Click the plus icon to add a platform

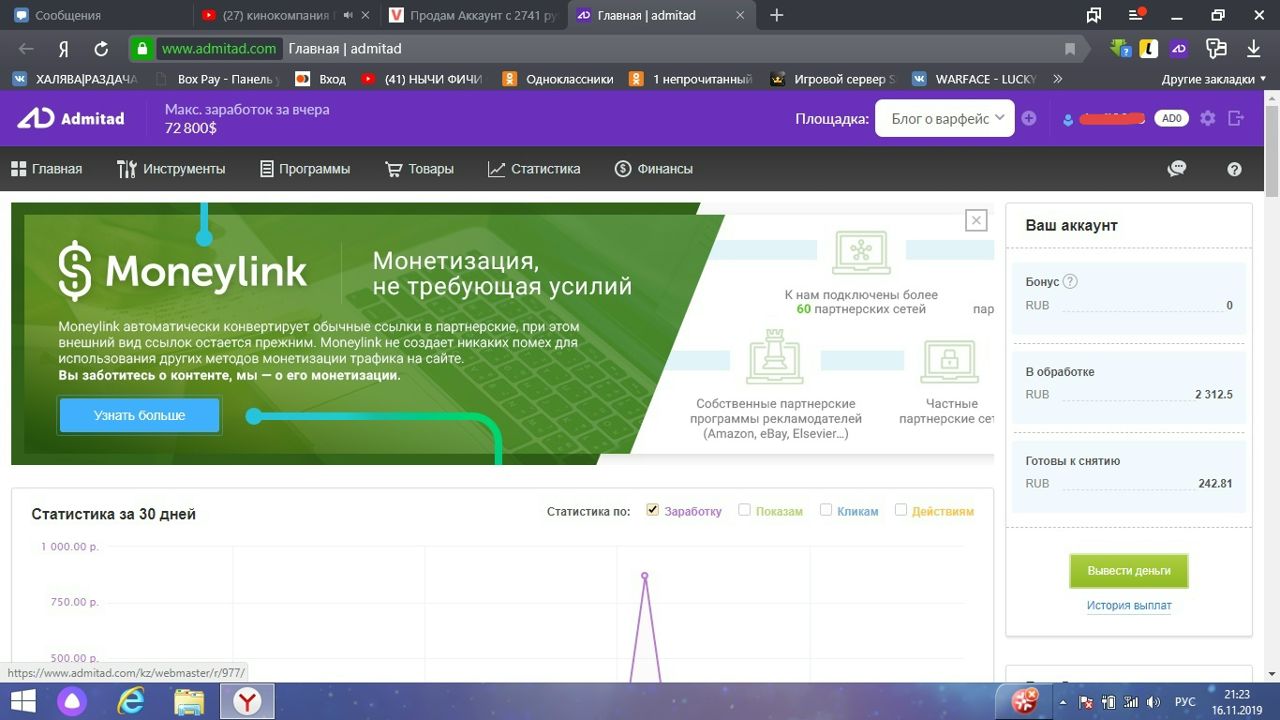[1029, 118]
